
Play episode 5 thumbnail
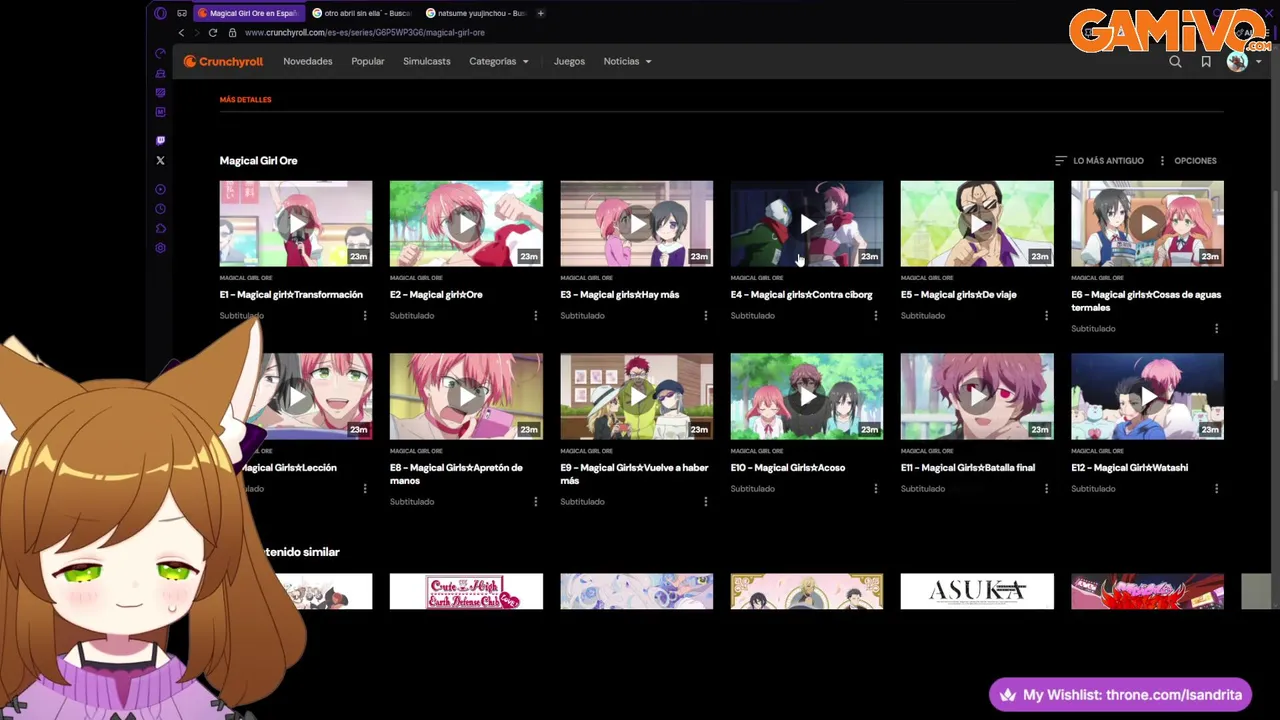pos(977,224)
